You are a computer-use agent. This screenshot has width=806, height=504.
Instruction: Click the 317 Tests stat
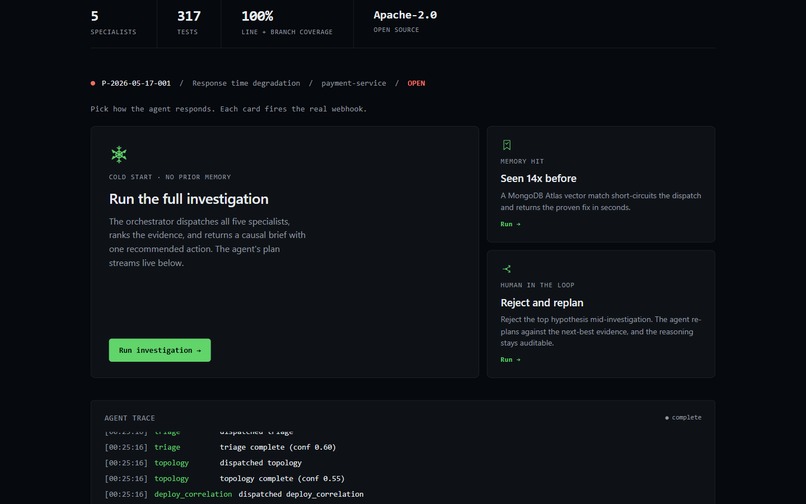point(189,23)
